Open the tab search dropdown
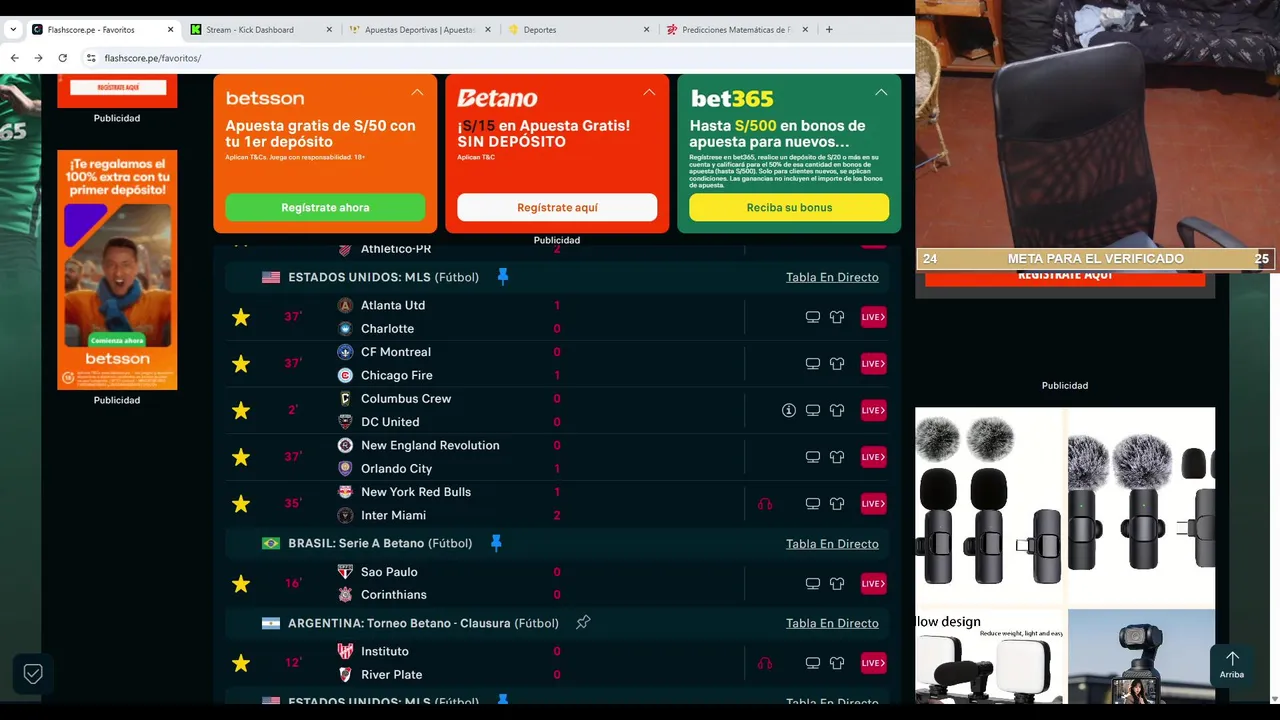The image size is (1280, 720). (x=13, y=30)
